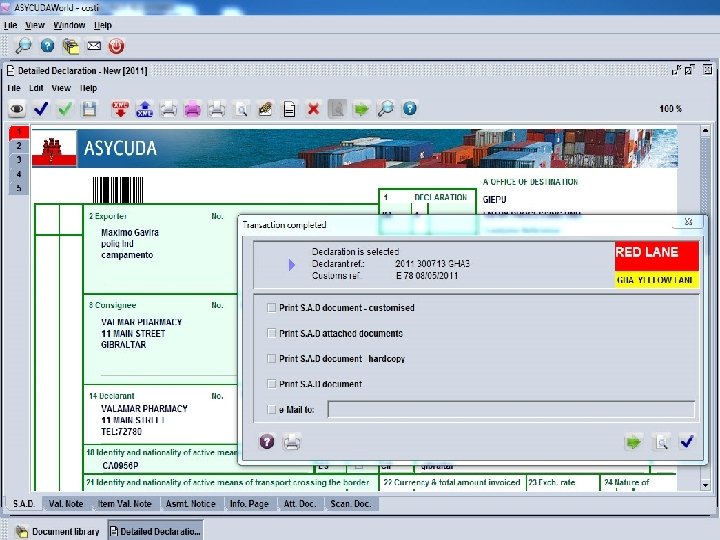Open the Edit menu in Detailed Declaration
Viewport: 720px width, 540px height.
(36, 88)
